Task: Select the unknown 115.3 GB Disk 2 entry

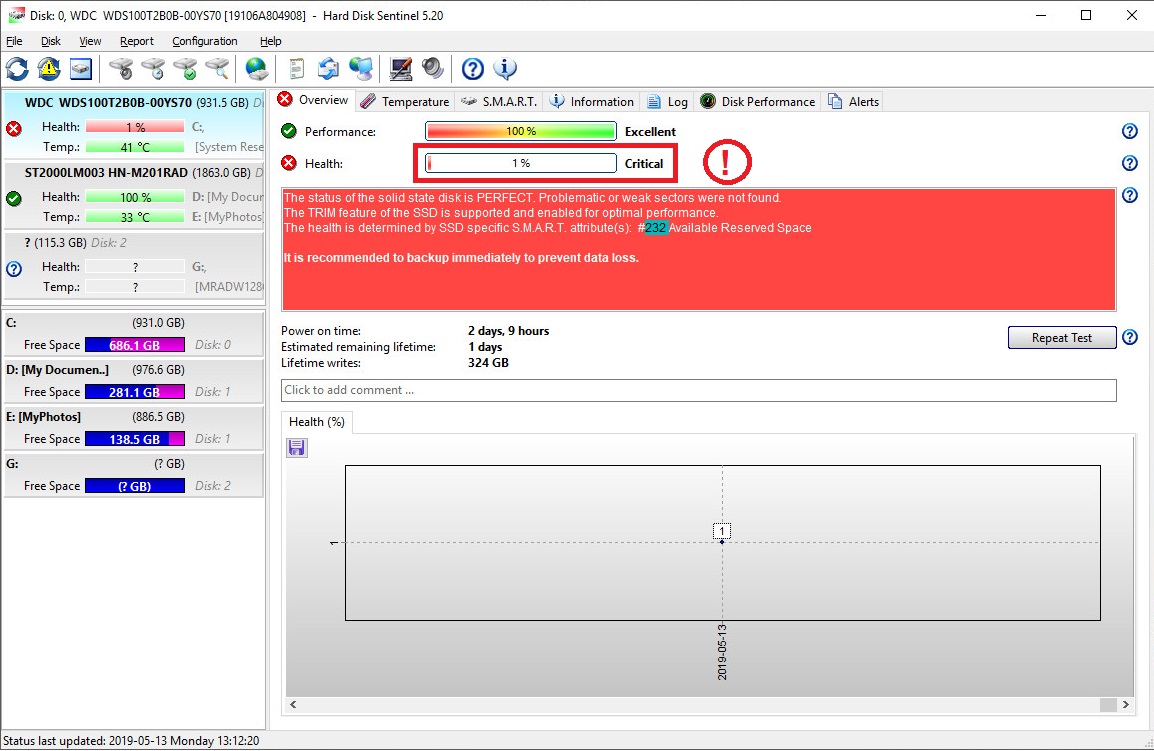Action: tap(133, 265)
